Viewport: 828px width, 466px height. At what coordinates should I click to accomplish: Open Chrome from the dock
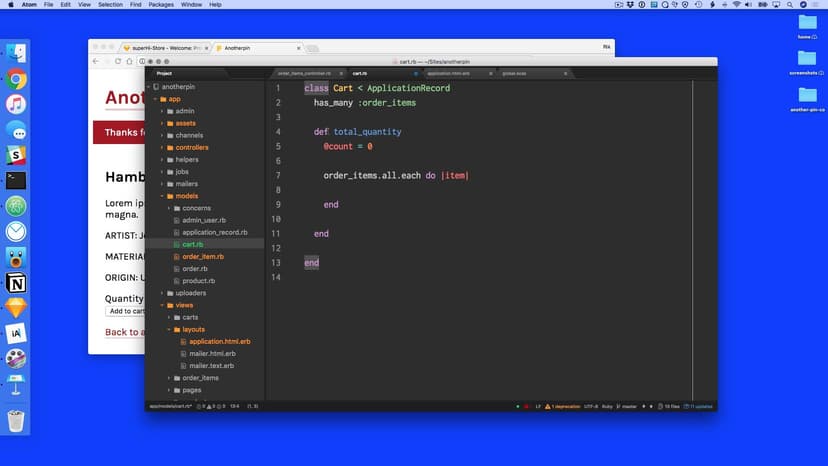16,79
